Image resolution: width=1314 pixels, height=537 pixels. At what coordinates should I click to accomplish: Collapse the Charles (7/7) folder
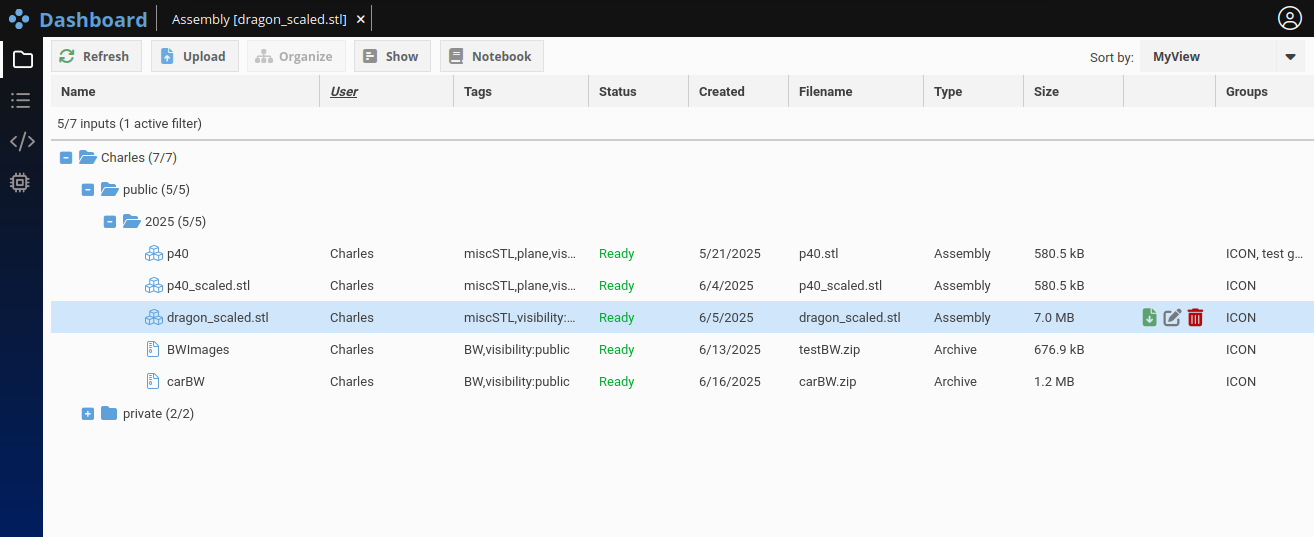coord(66,158)
